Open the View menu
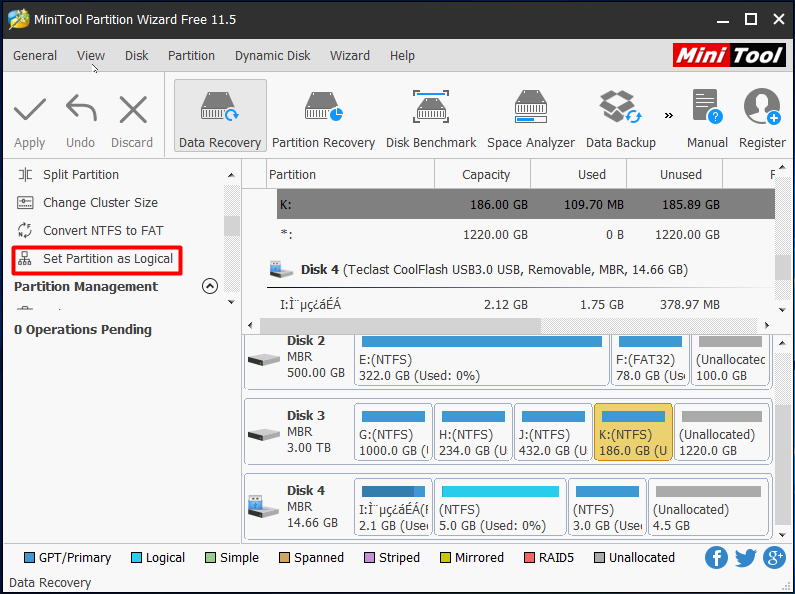This screenshot has width=795, height=594. (x=91, y=56)
